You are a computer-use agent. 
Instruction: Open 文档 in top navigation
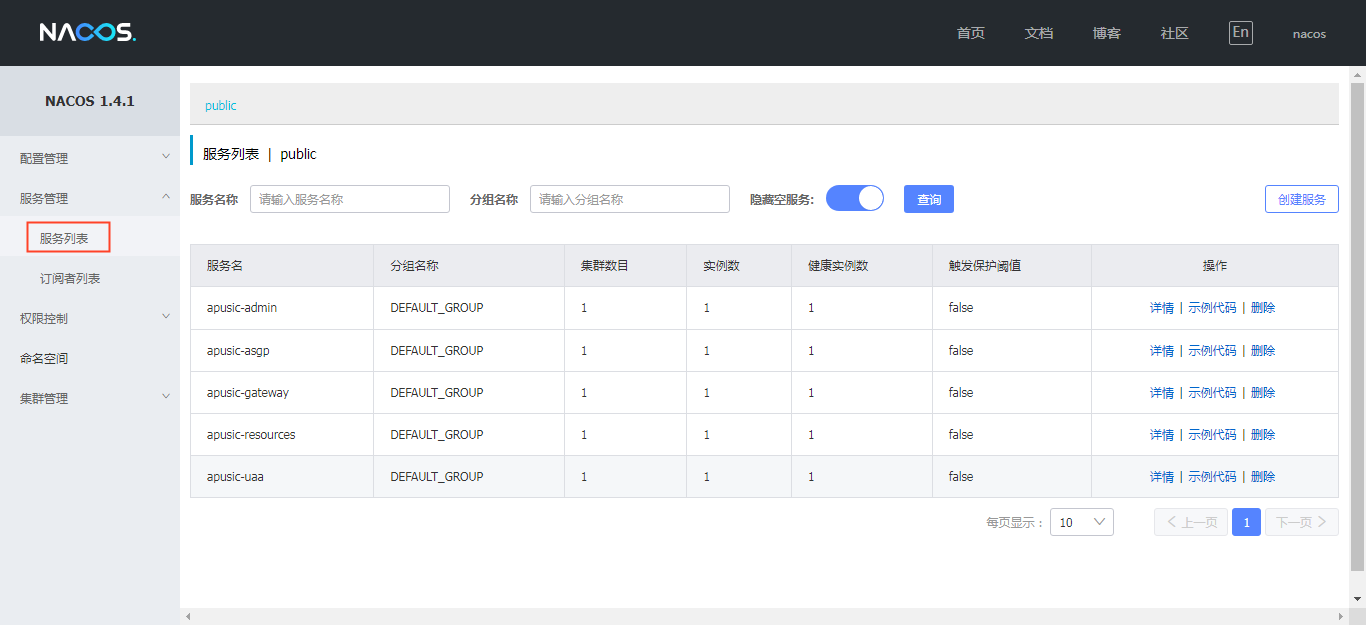[x=1039, y=33]
